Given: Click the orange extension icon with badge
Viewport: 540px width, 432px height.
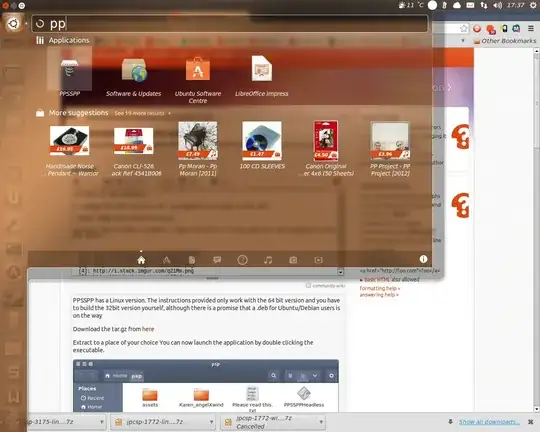Looking at the screenshot, I should (x=491, y=29).
